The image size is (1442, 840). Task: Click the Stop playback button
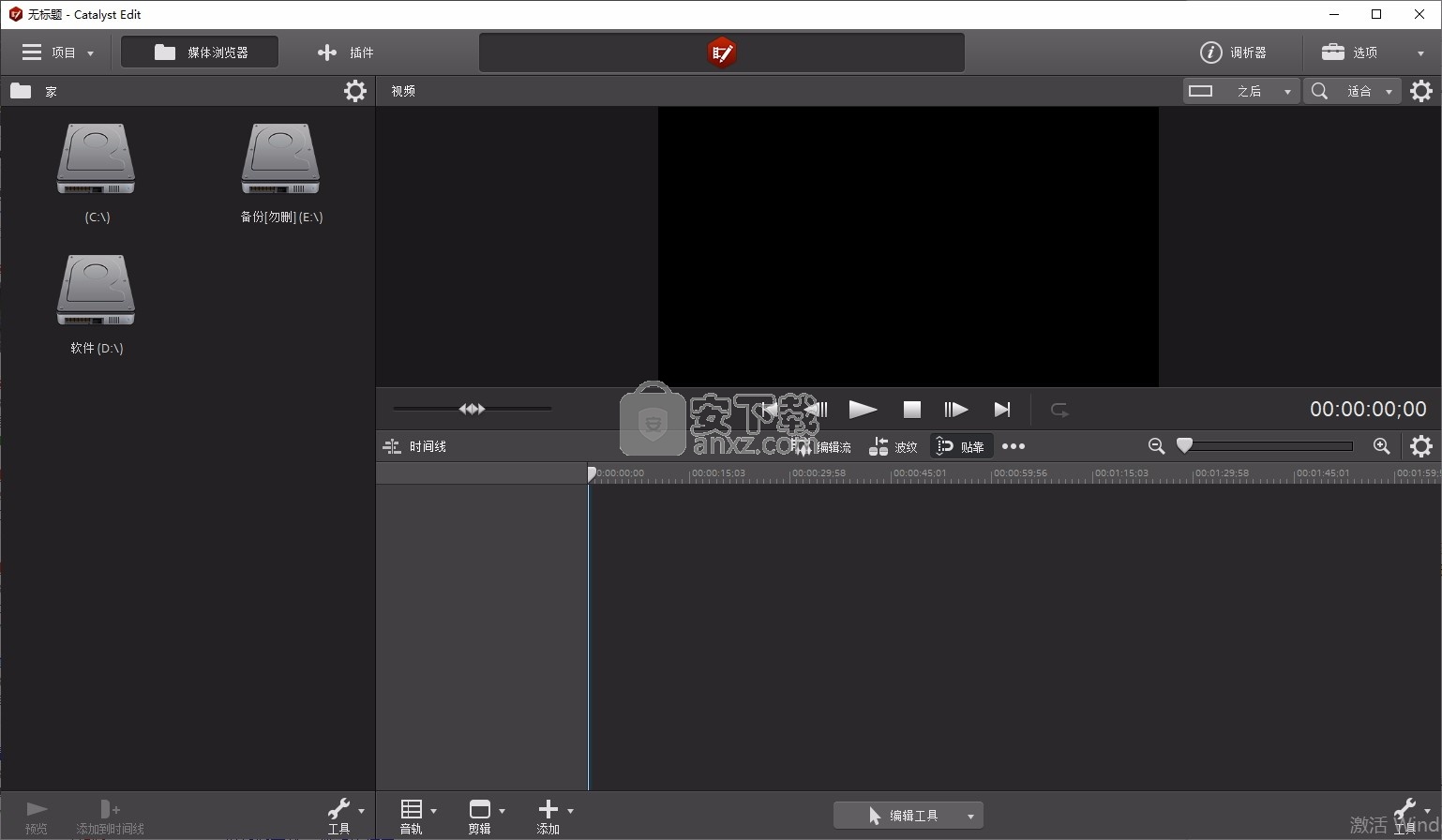pyautogui.click(x=911, y=410)
